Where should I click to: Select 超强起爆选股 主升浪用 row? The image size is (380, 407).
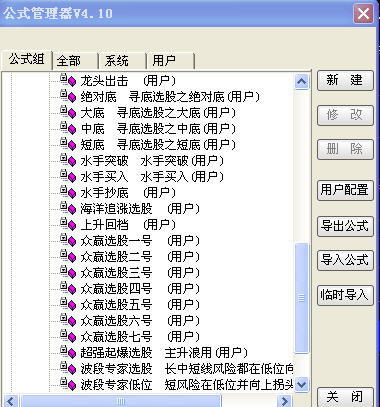click(164, 352)
